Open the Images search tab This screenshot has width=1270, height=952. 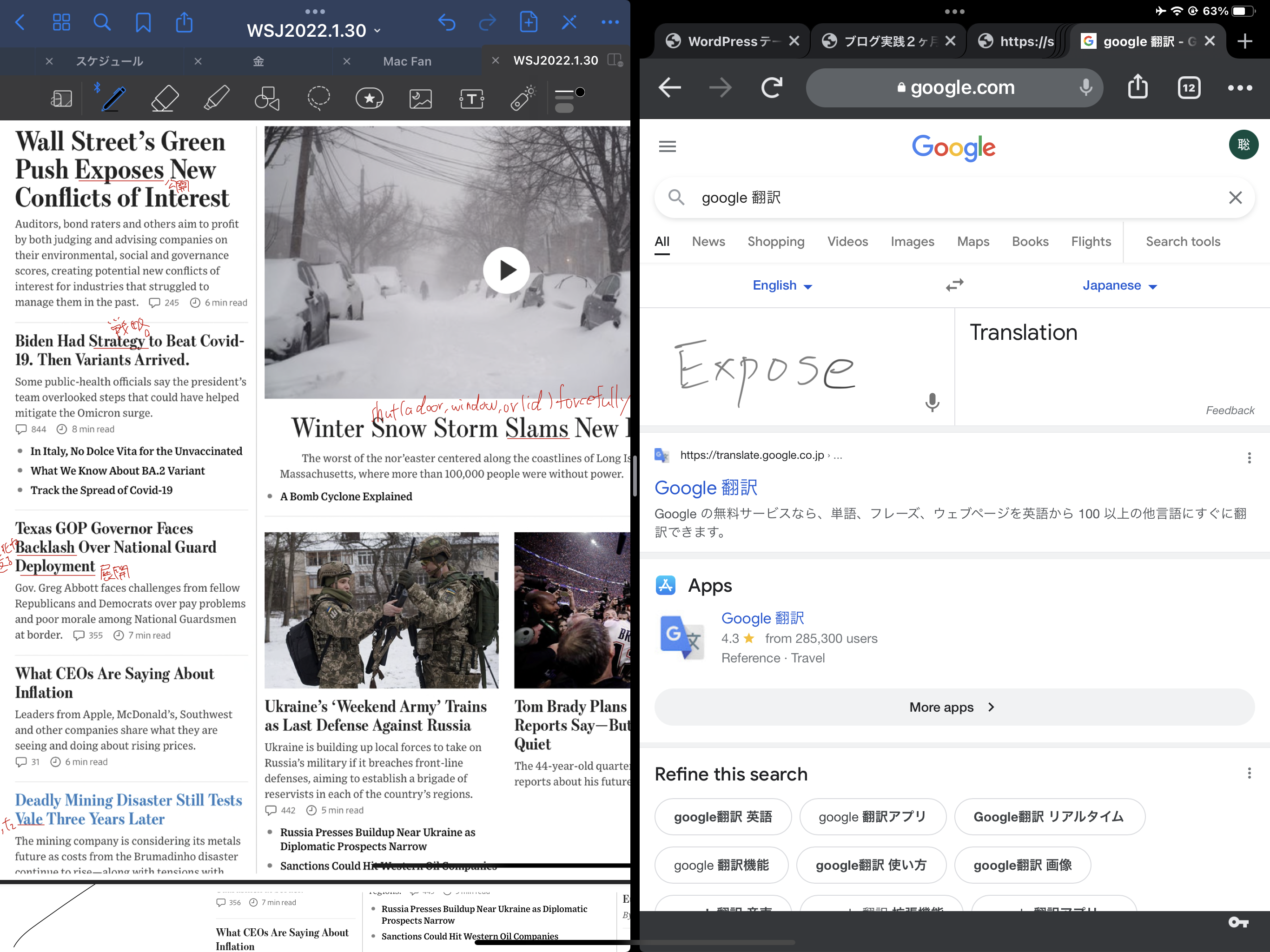912,242
